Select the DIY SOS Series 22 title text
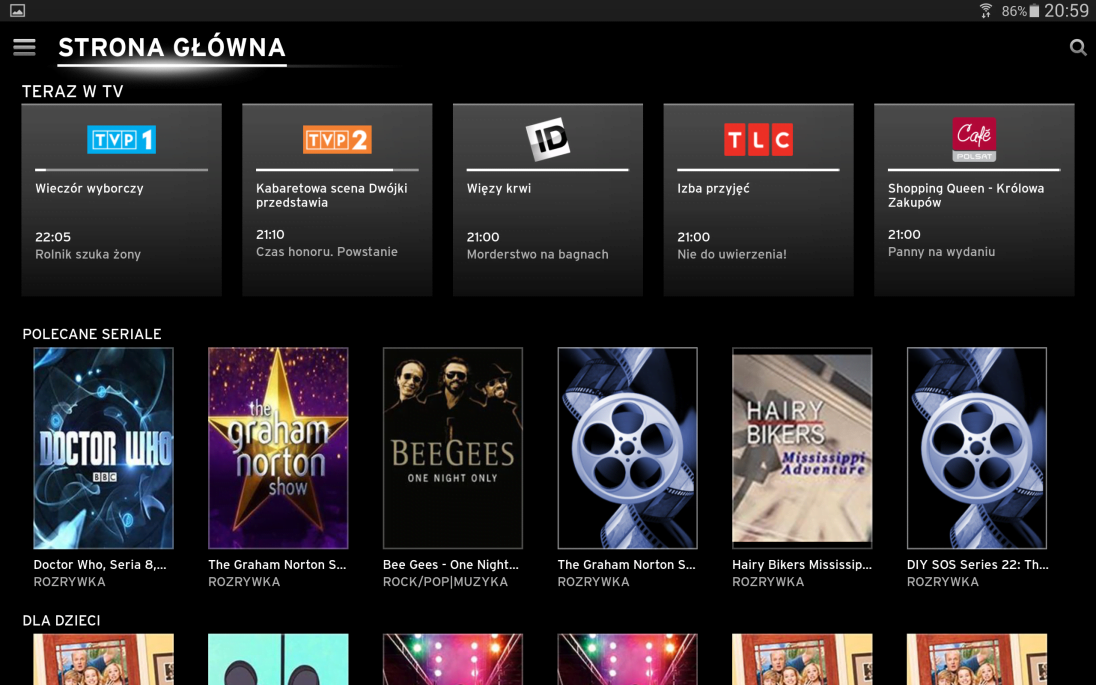The image size is (1096, 685). (977, 565)
